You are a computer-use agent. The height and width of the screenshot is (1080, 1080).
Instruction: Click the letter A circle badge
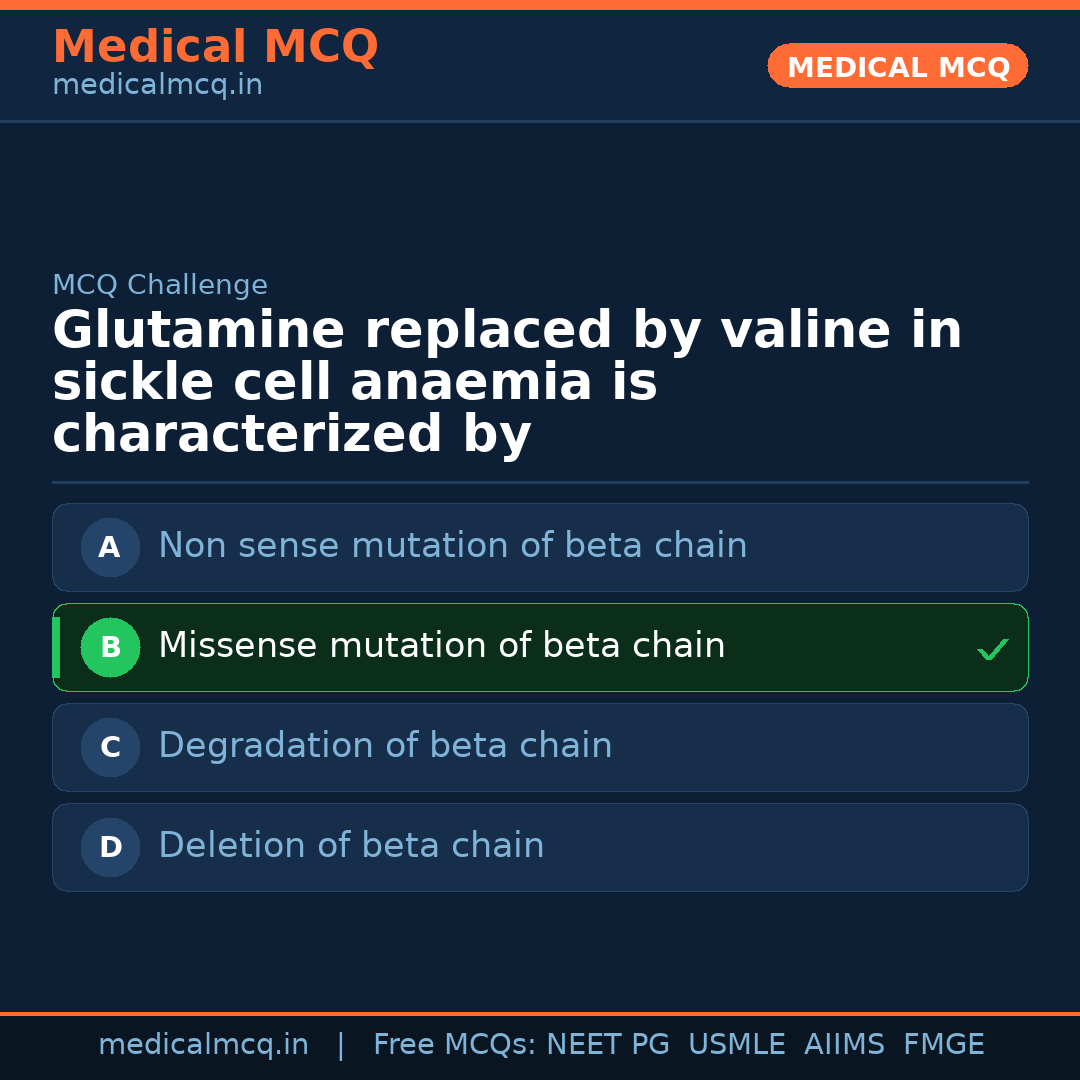point(110,547)
